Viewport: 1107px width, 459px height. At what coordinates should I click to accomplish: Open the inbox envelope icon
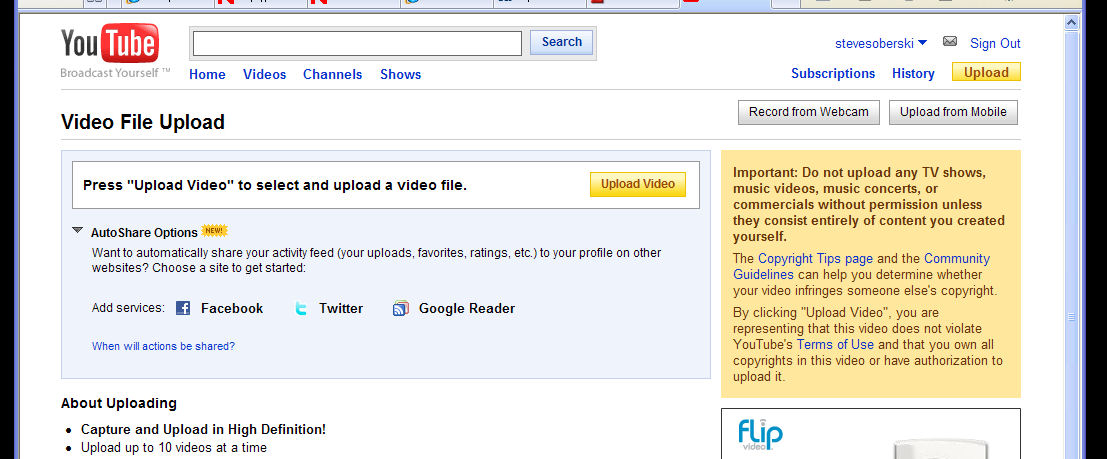tap(950, 42)
